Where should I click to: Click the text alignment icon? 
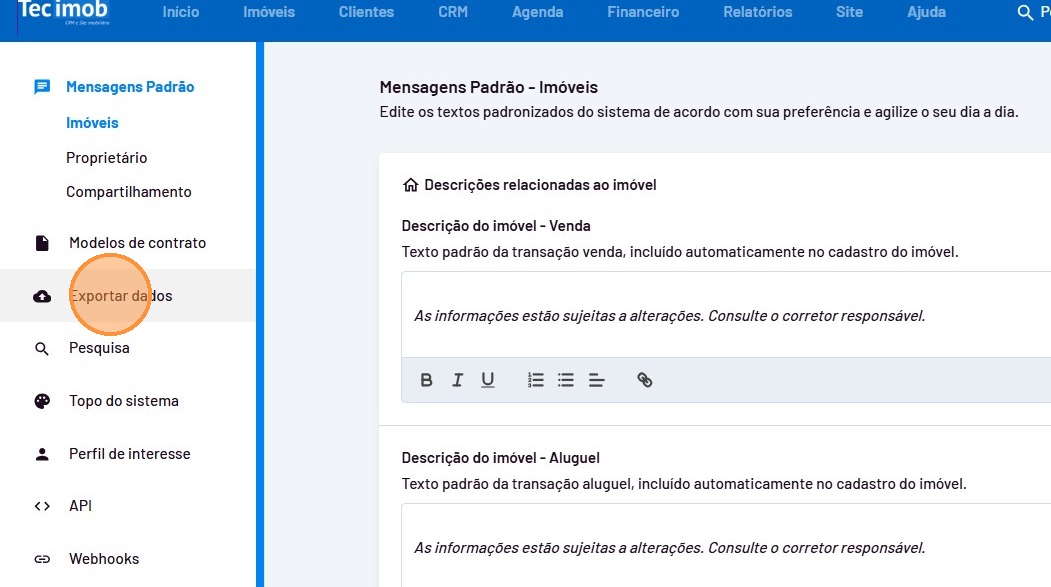coord(597,380)
